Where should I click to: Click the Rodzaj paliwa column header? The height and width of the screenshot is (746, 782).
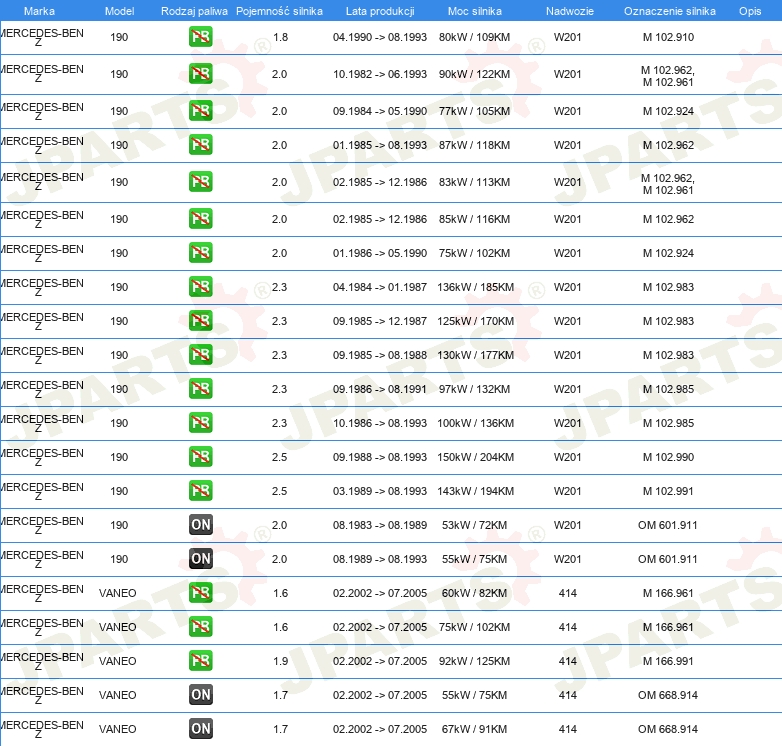[194, 10]
